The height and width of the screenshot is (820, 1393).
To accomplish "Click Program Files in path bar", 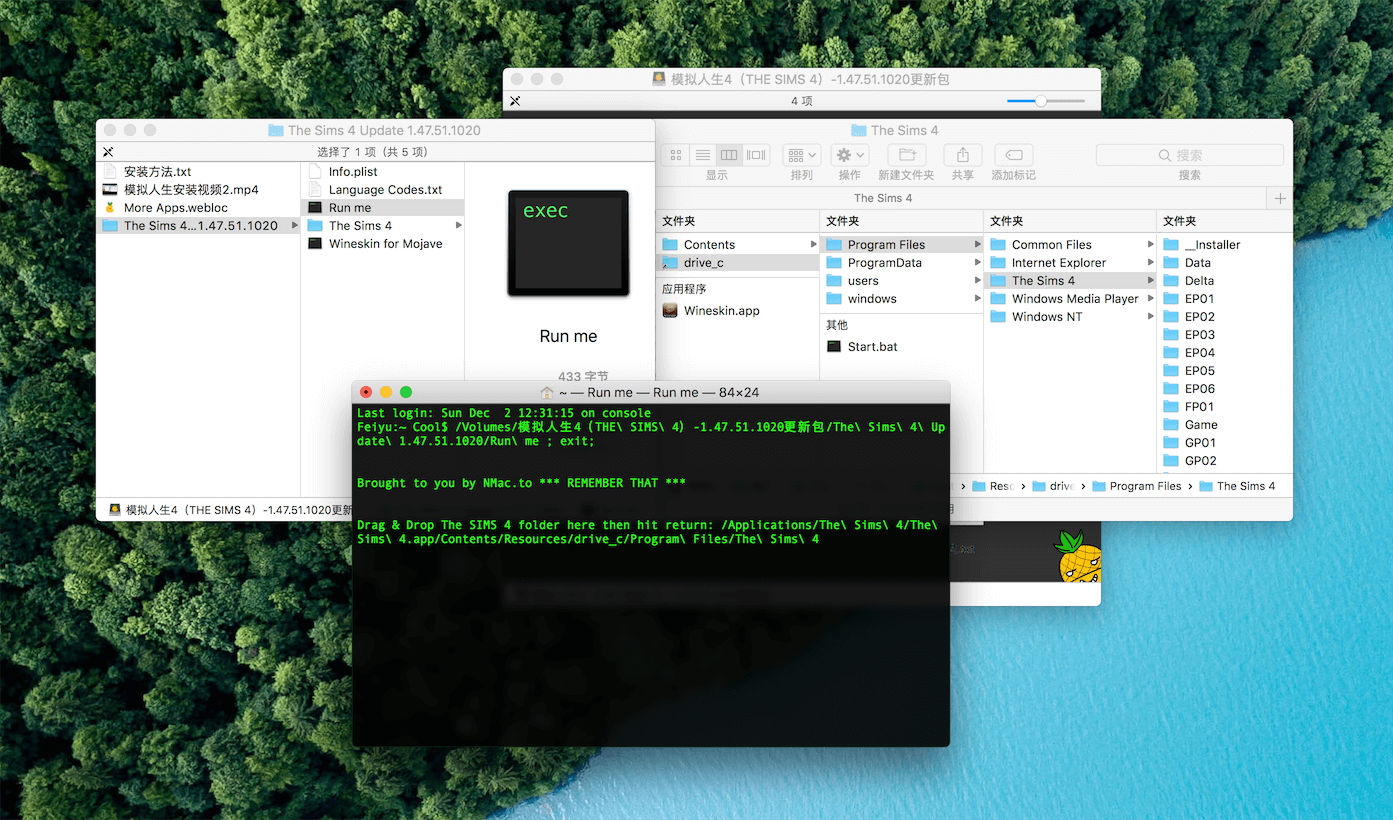I will (x=1137, y=486).
